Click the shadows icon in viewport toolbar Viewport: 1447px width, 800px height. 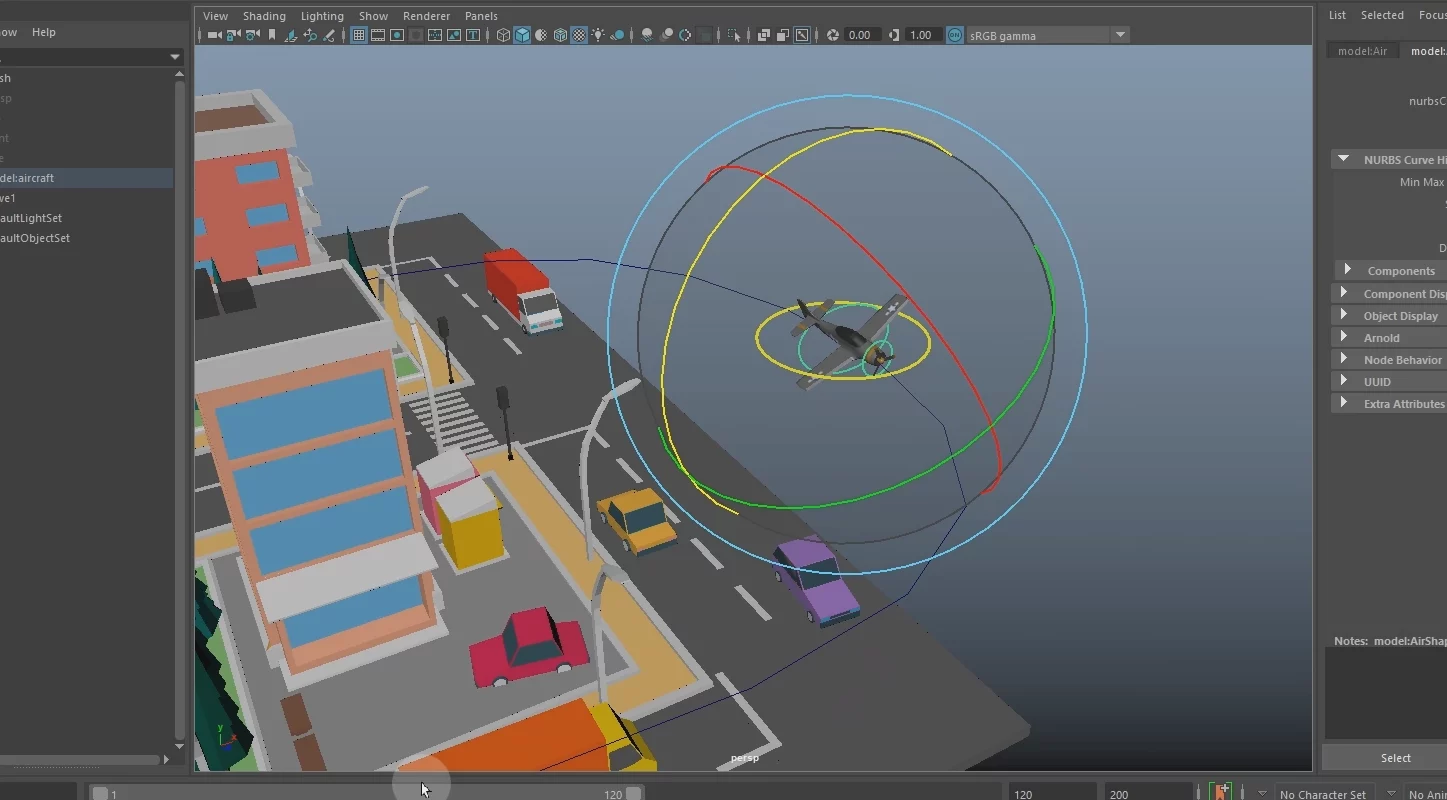[616, 35]
